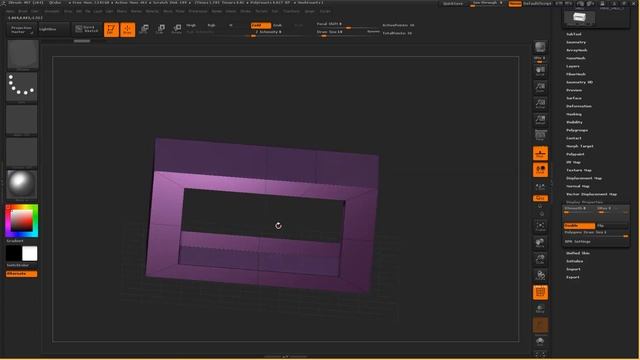
Task: Open the dotted stroke type selector
Action: 22,87
